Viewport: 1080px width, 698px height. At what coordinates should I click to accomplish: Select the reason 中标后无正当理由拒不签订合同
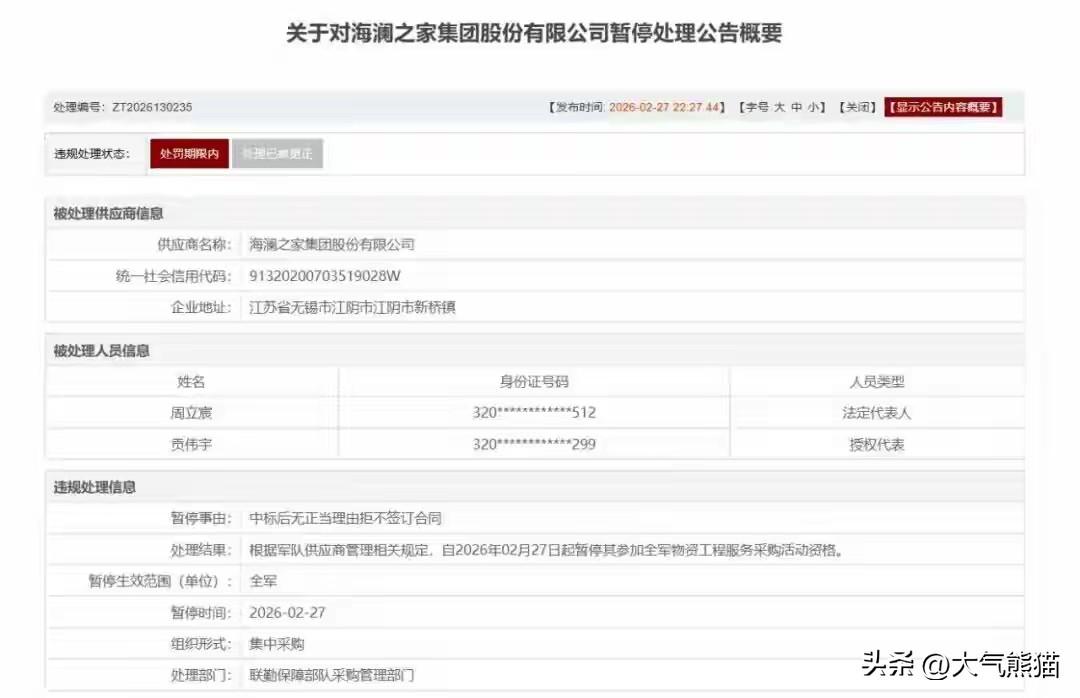(x=346, y=518)
